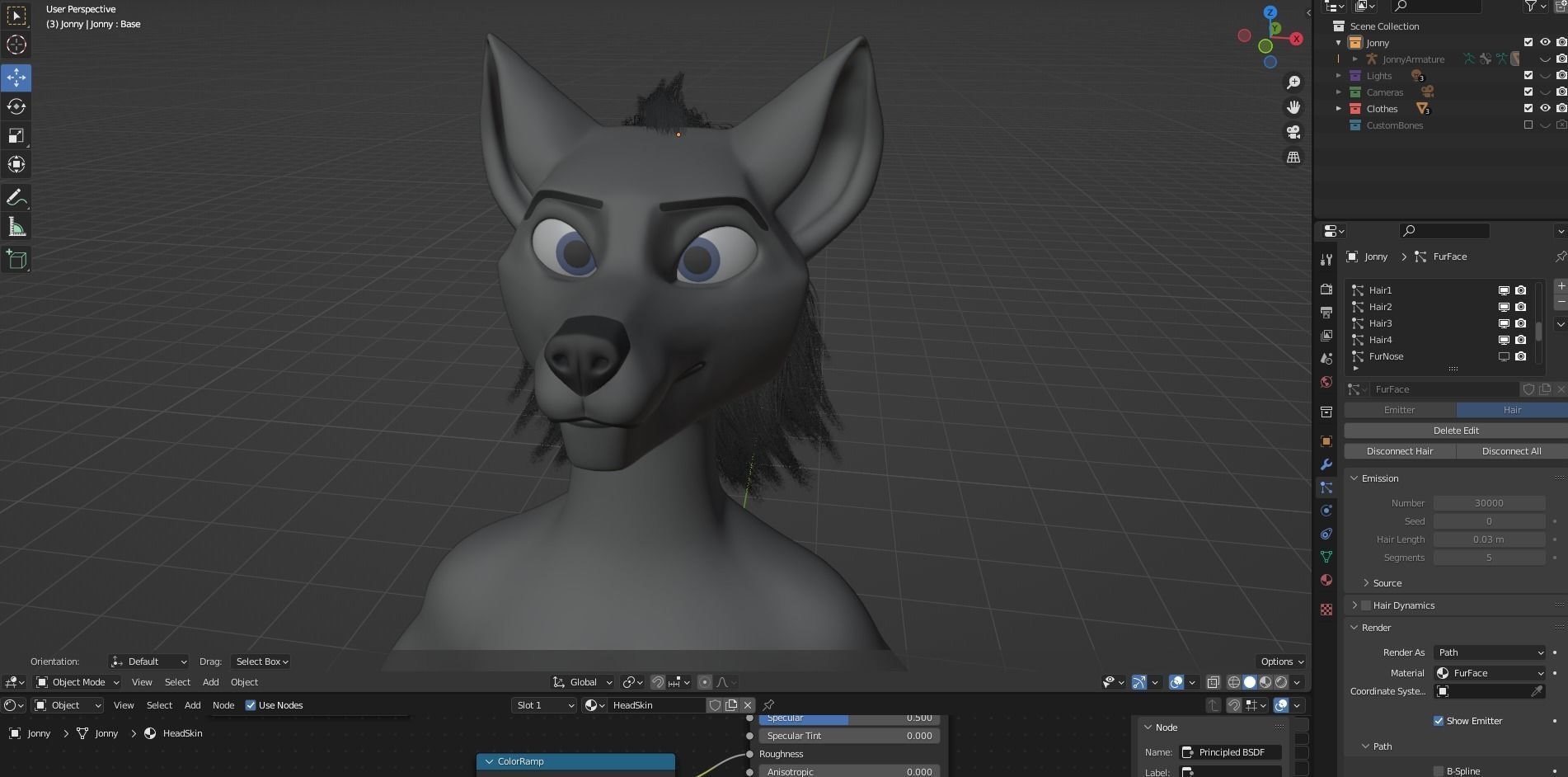This screenshot has width=1568, height=777.
Task: Open the Global transform orientation dropdown
Action: point(582,682)
